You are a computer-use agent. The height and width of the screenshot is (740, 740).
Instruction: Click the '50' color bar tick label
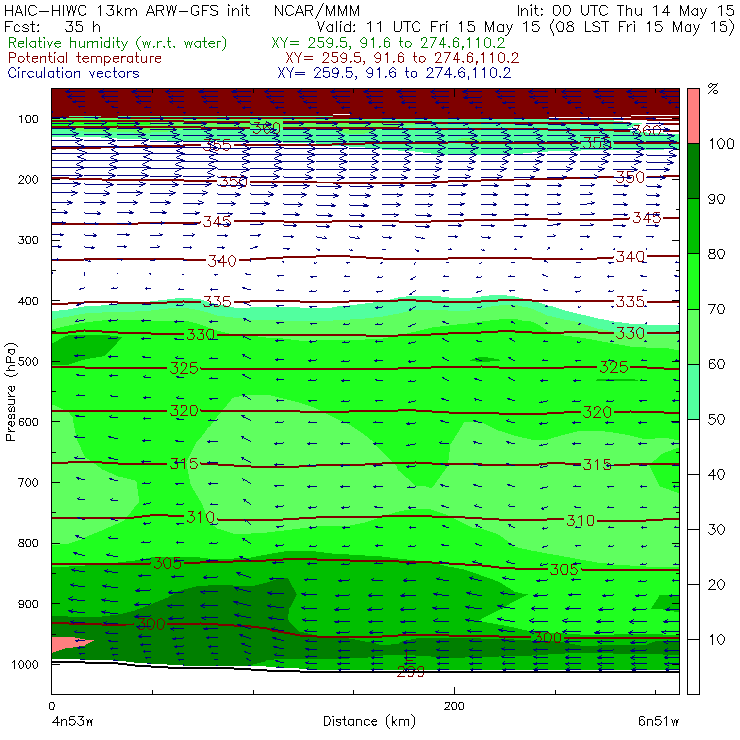tap(716, 420)
